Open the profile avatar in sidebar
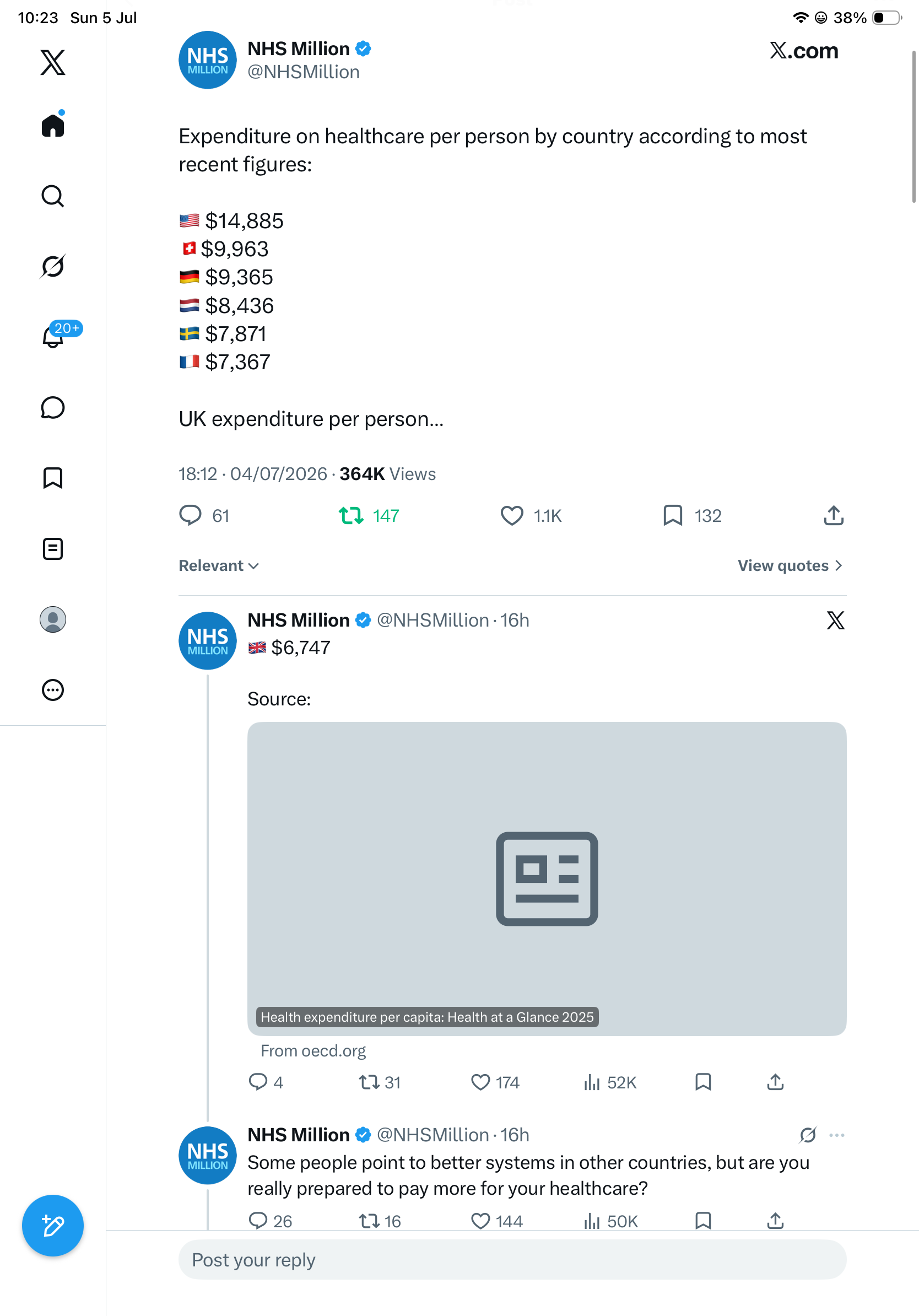Screen dimensions: 919x1316 53,619
